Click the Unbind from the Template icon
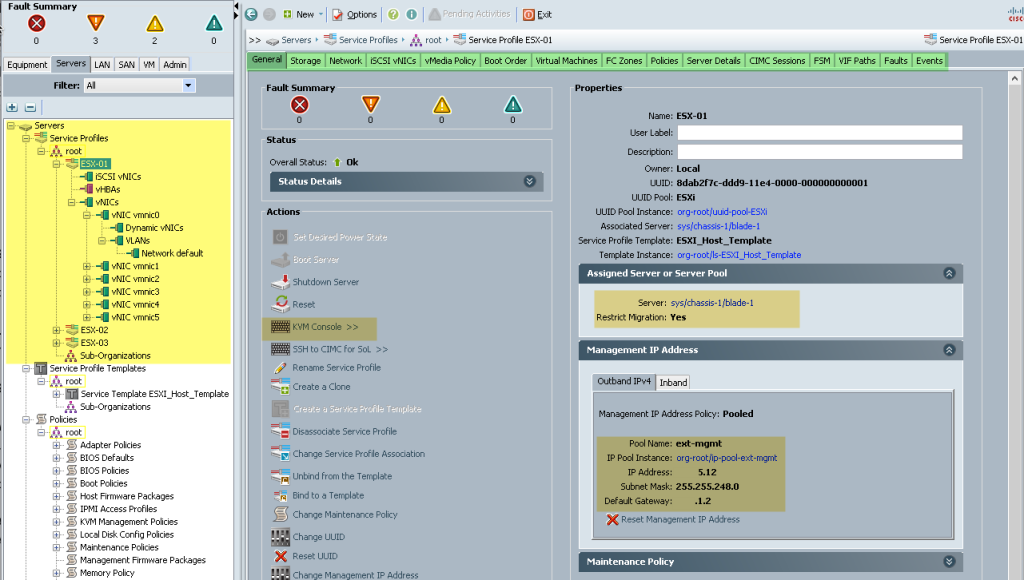The image size is (1024, 580). click(x=280, y=476)
